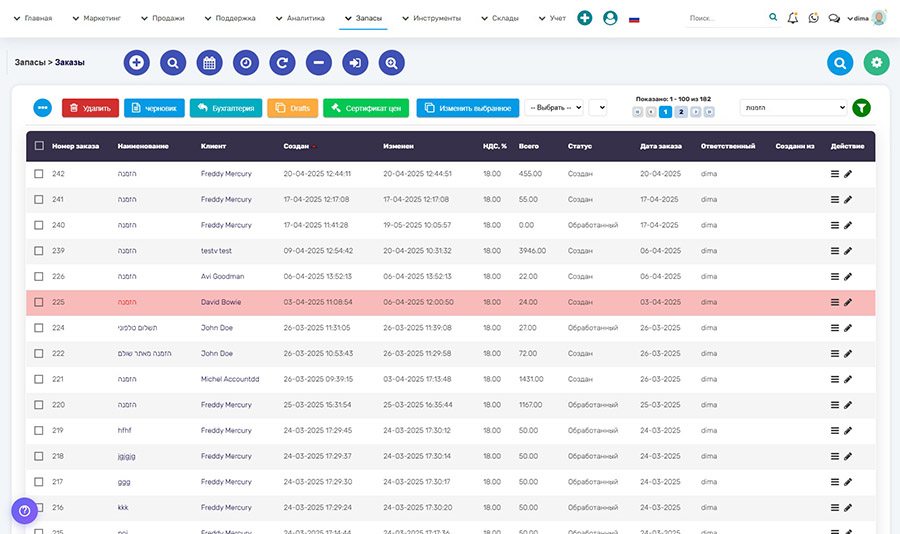Click the red Удалить button

pos(90,108)
